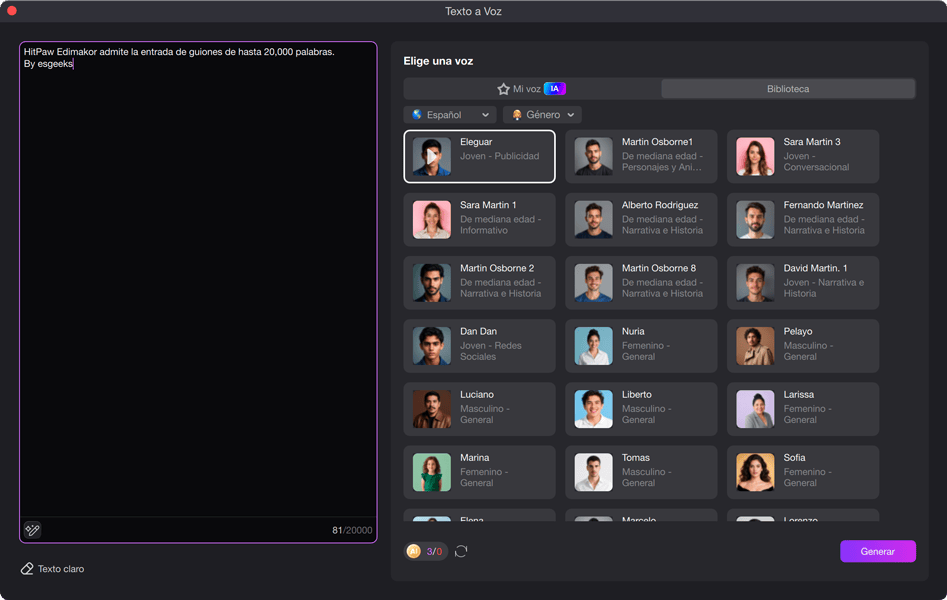Pick the Dan Dan voice card
This screenshot has height=600, width=947.
pos(479,346)
